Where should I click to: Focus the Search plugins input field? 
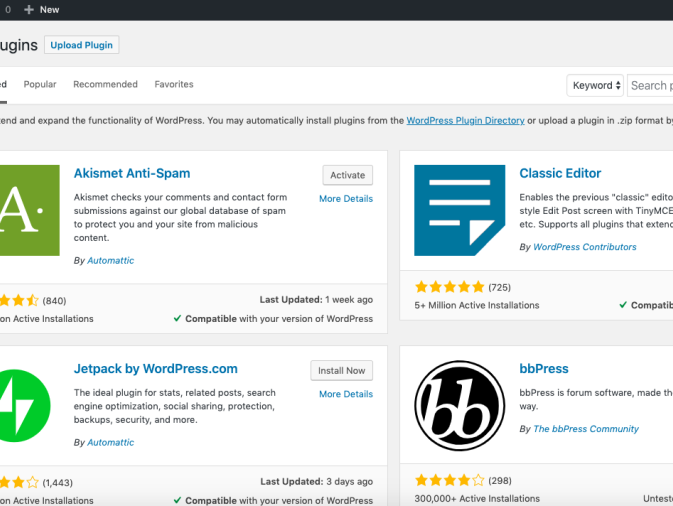click(x=650, y=85)
